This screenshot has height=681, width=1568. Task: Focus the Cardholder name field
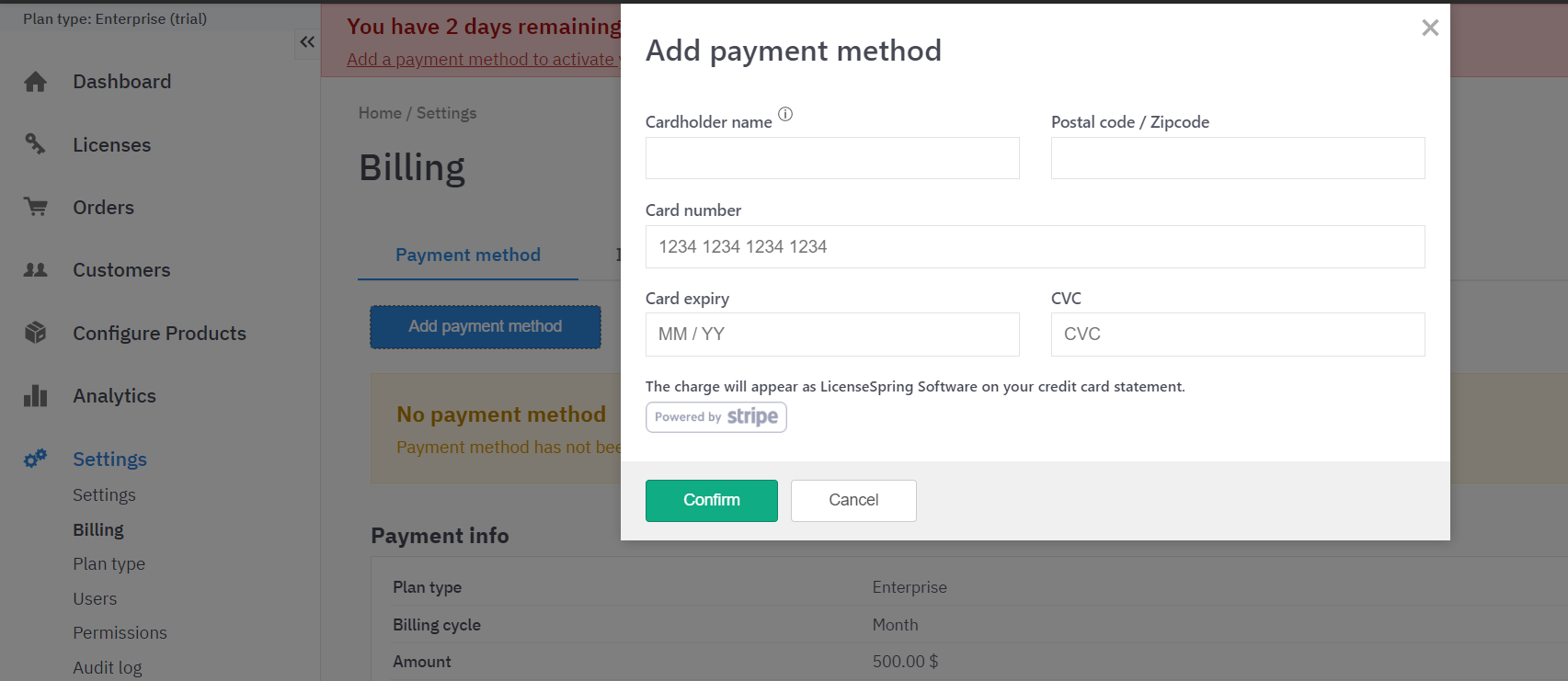point(831,158)
